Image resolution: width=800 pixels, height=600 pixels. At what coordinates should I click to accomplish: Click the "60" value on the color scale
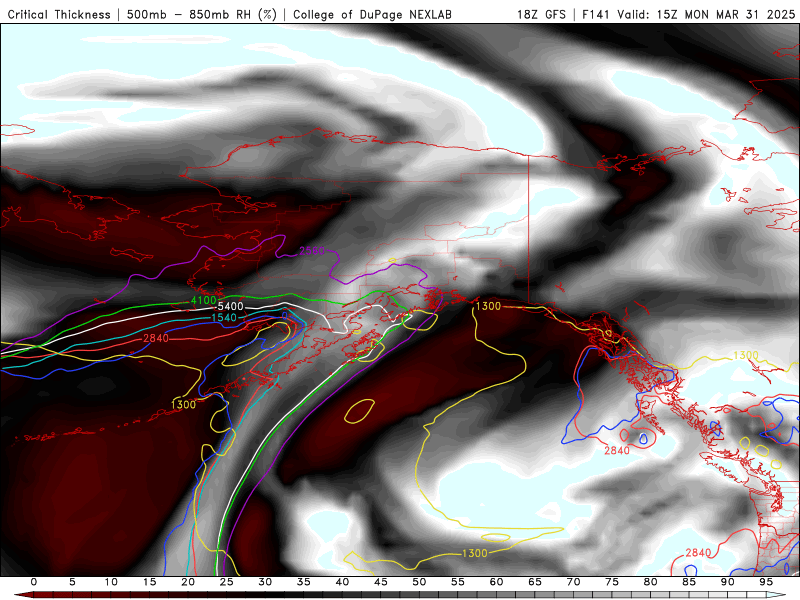496,582
